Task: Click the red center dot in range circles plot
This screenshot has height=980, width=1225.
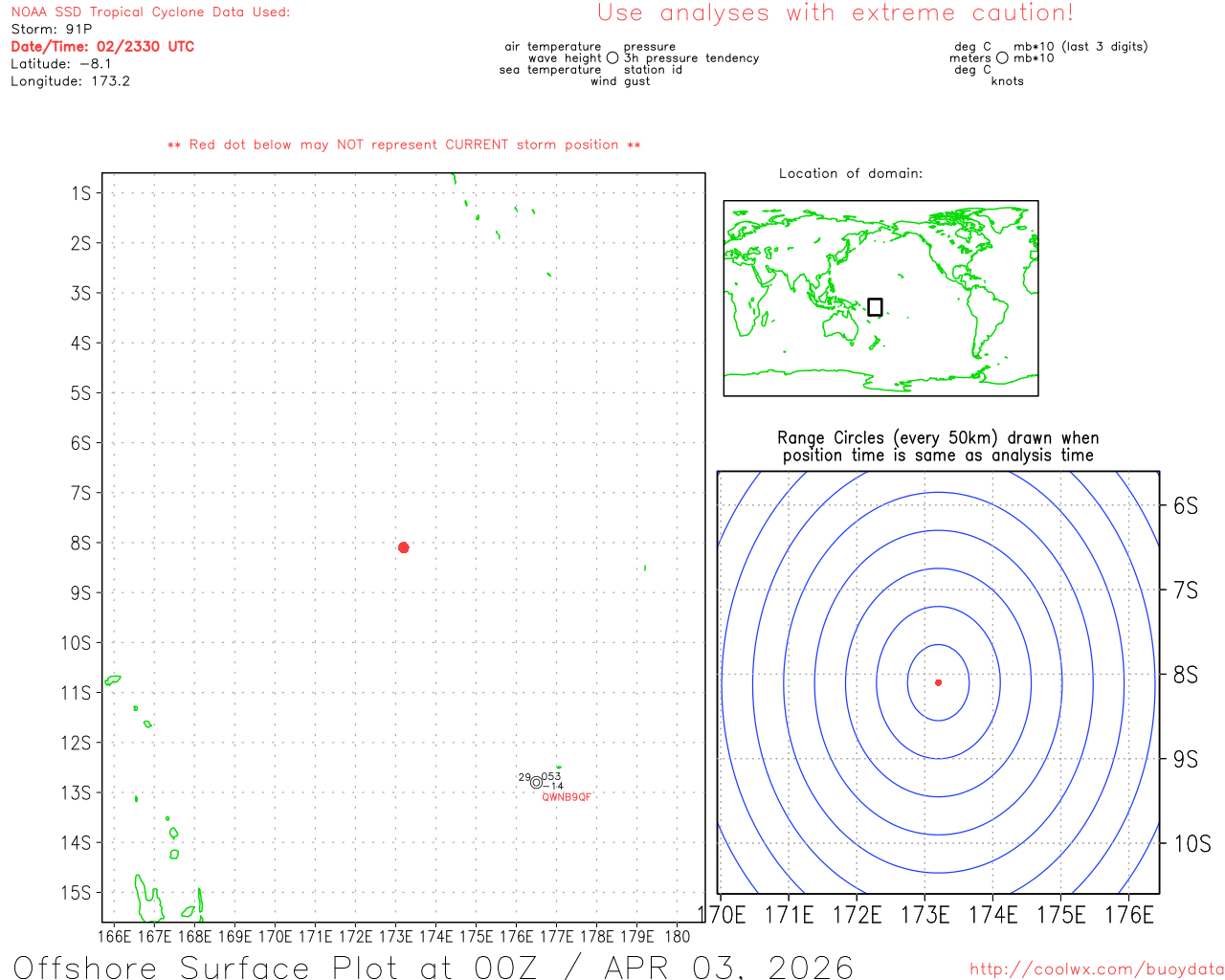Action: (x=938, y=682)
